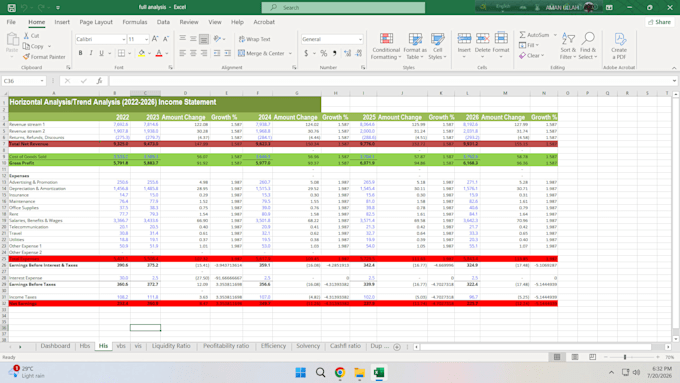Apply the yellow fill color bucket

(x=141, y=53)
